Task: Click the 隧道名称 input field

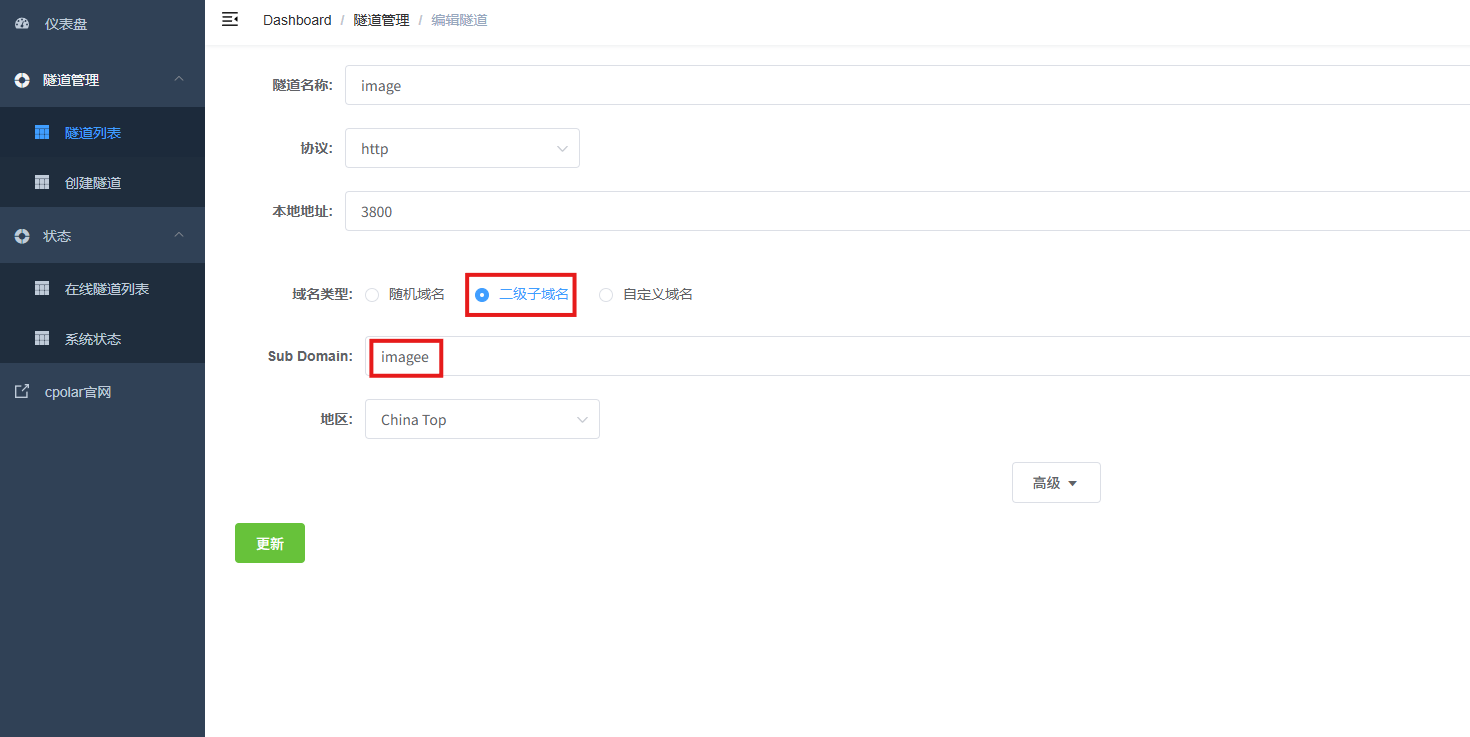Action: pyautogui.click(x=900, y=86)
